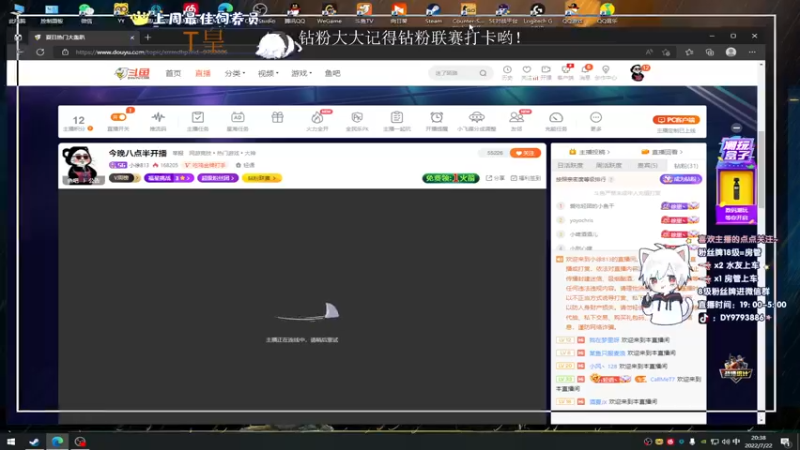Open the browser settings three-dots menu
800x450 pixels.
click(x=752, y=52)
